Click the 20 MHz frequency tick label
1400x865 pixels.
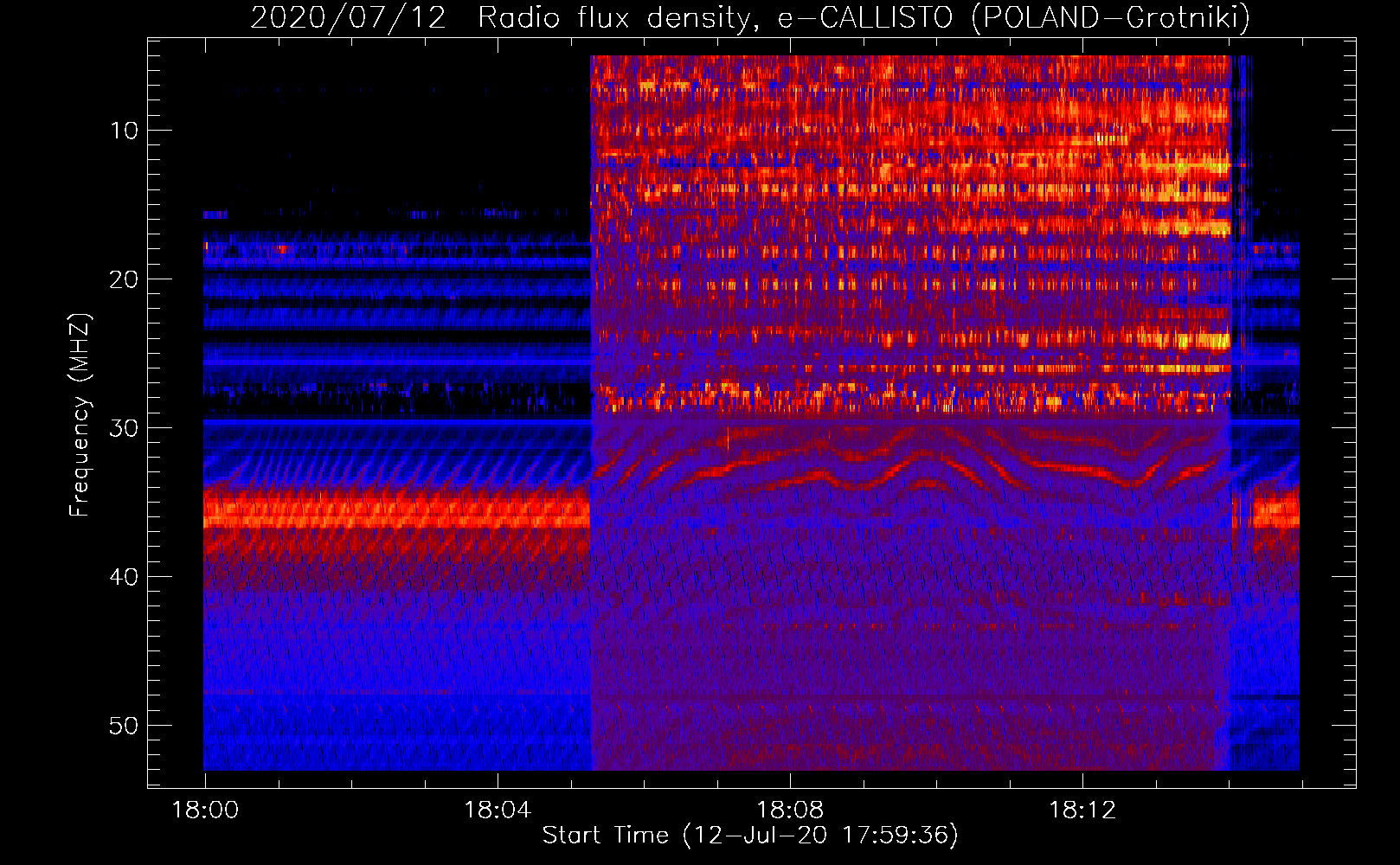[125, 279]
